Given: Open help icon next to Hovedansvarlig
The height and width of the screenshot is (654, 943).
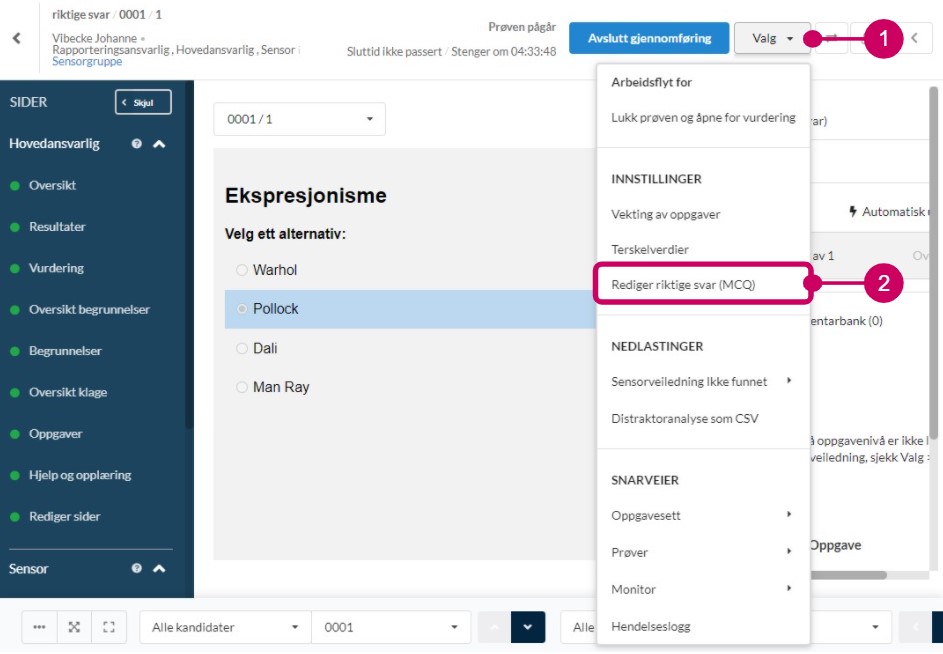Looking at the screenshot, I should pyautogui.click(x=137, y=144).
